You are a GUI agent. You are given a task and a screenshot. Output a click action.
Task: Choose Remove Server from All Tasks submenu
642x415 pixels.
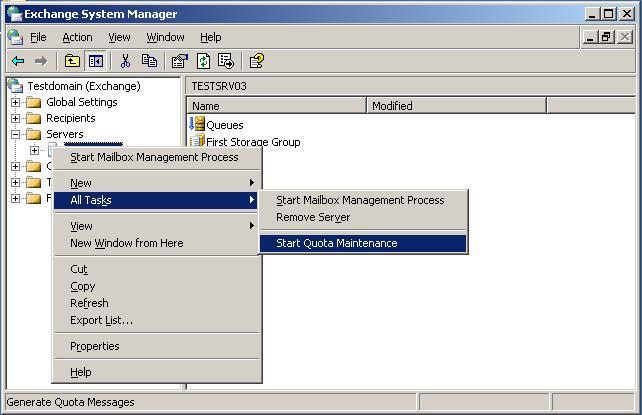[312, 217]
